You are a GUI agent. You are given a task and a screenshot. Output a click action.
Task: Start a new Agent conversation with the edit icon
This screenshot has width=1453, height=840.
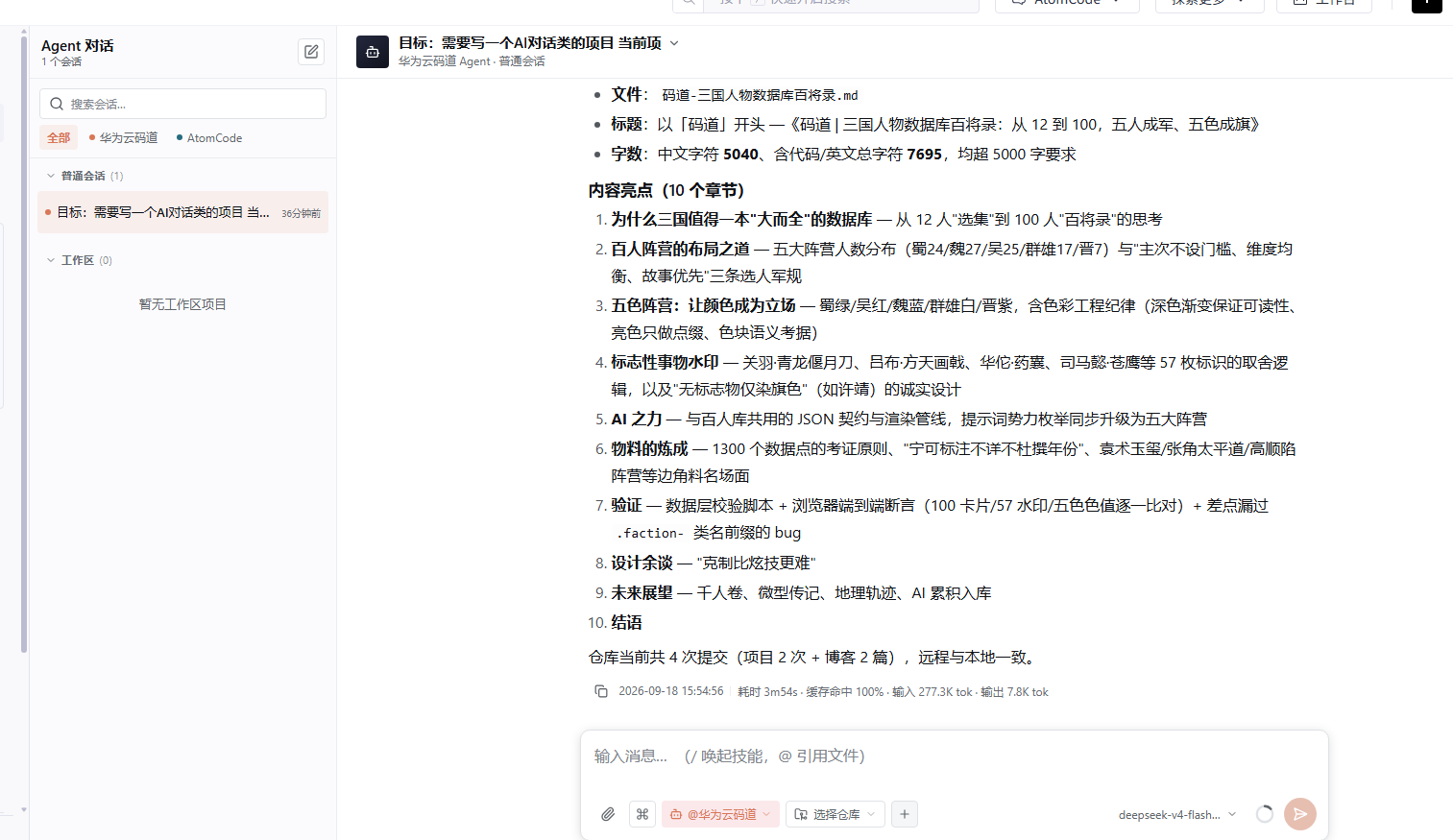(311, 52)
